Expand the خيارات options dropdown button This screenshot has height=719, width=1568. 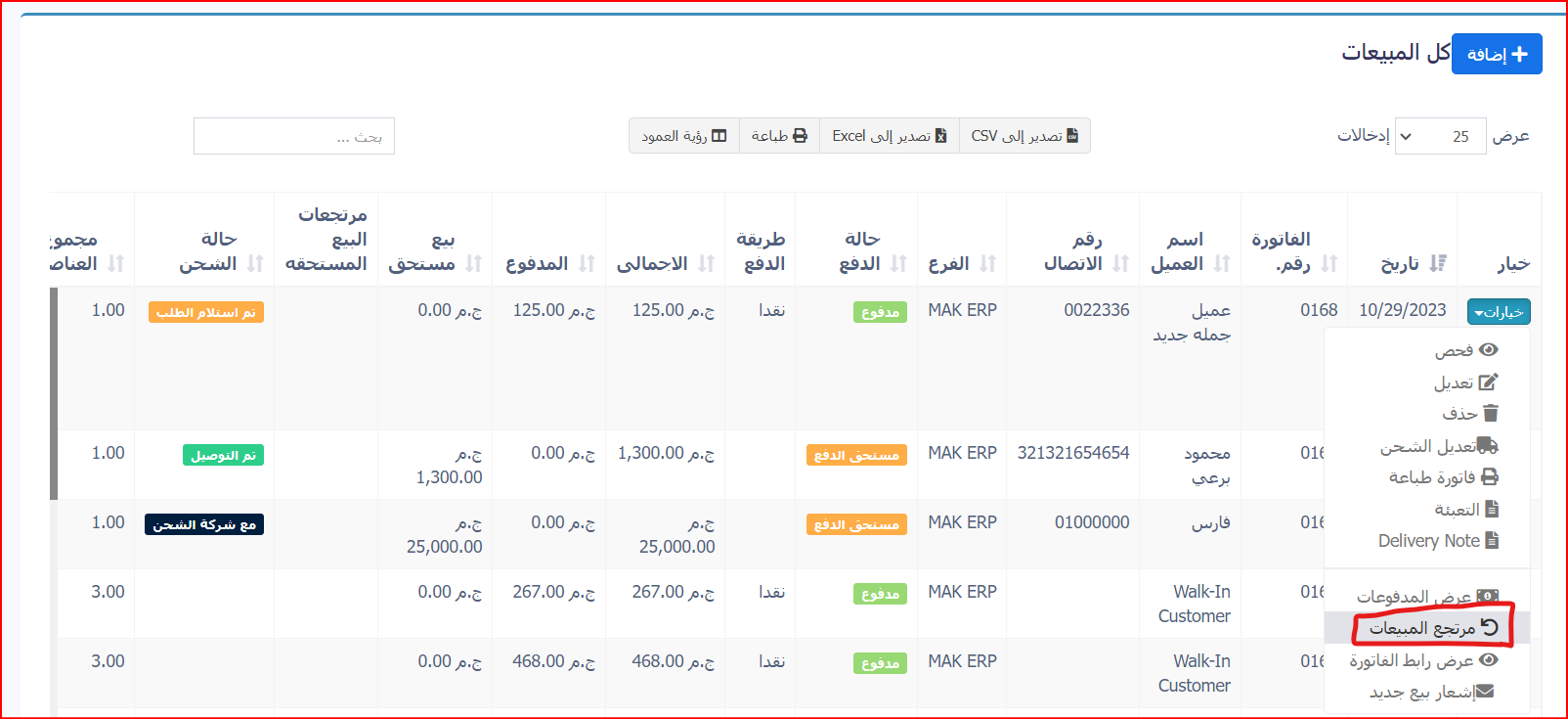point(1498,312)
